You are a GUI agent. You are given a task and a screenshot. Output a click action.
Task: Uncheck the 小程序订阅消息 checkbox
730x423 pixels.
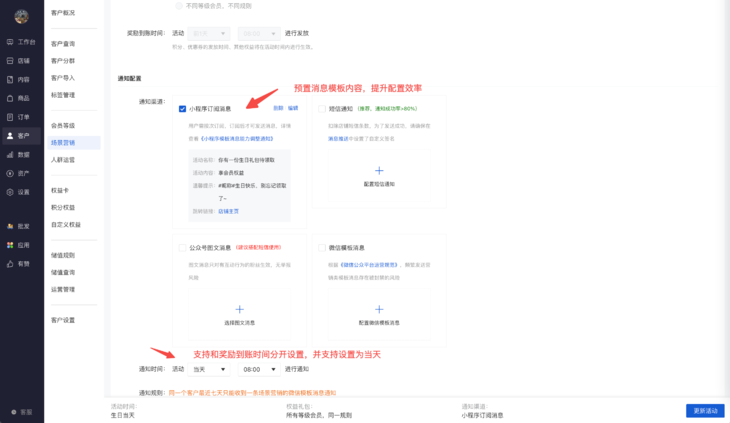click(x=182, y=109)
